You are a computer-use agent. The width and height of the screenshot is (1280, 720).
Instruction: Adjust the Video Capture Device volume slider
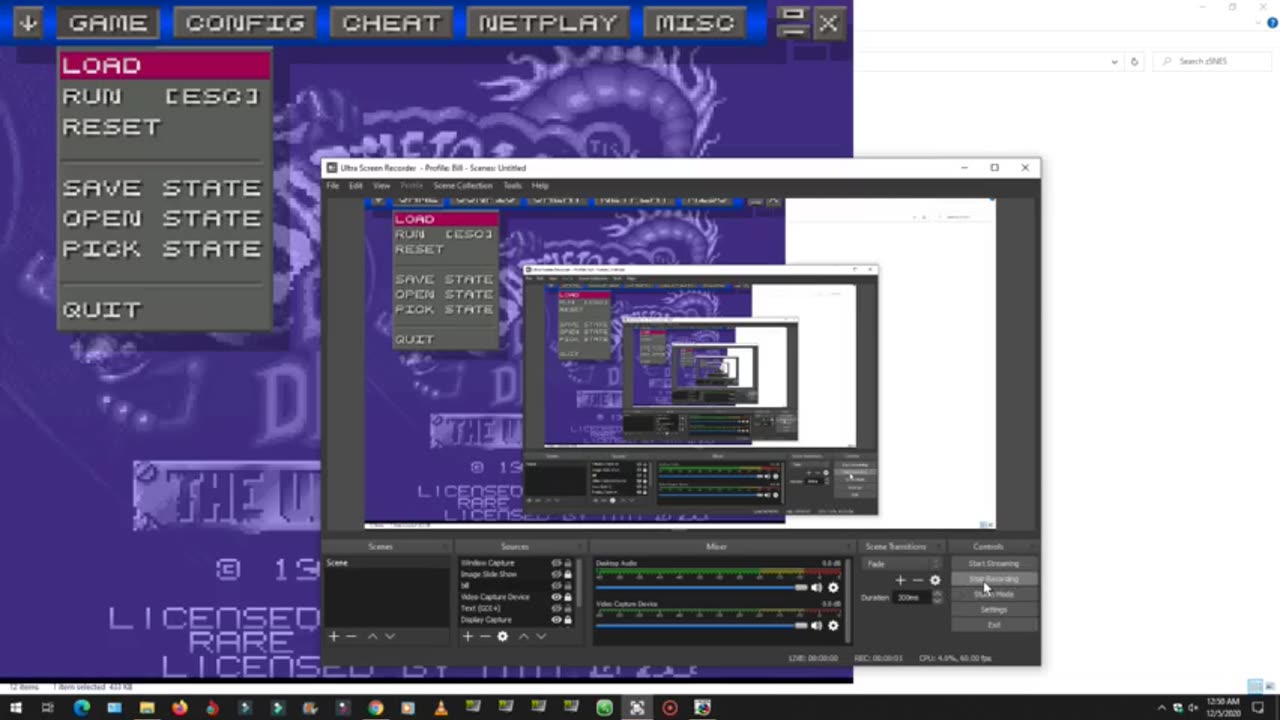701,625
